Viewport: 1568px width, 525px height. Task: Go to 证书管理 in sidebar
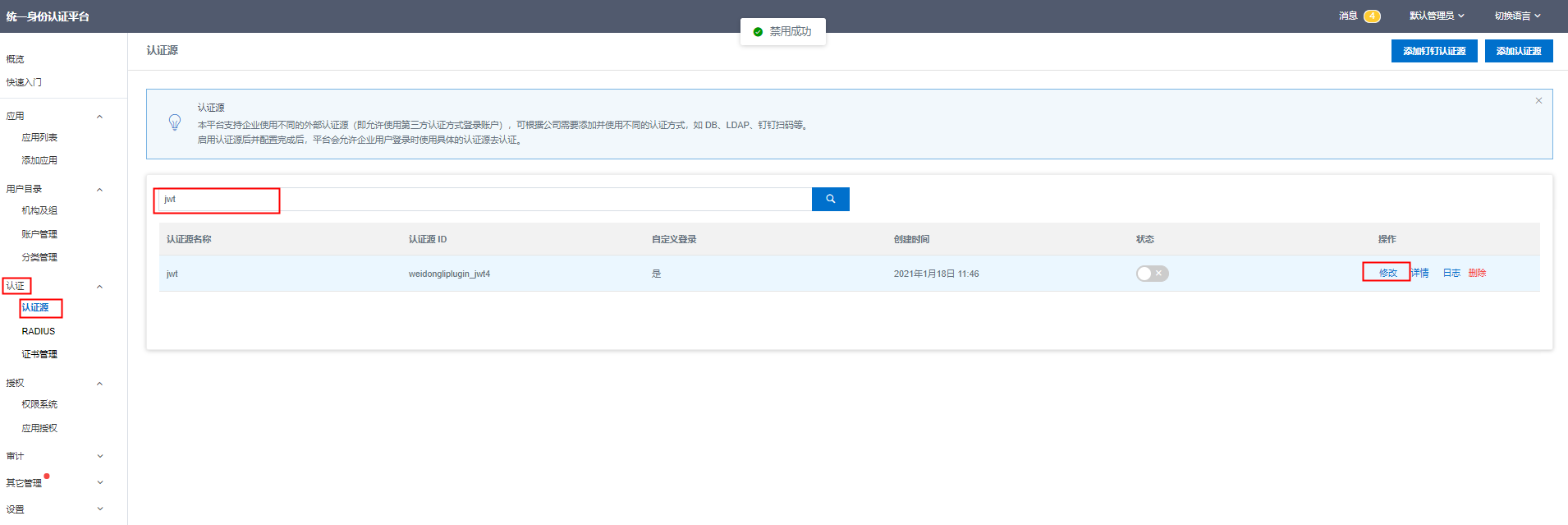39,354
